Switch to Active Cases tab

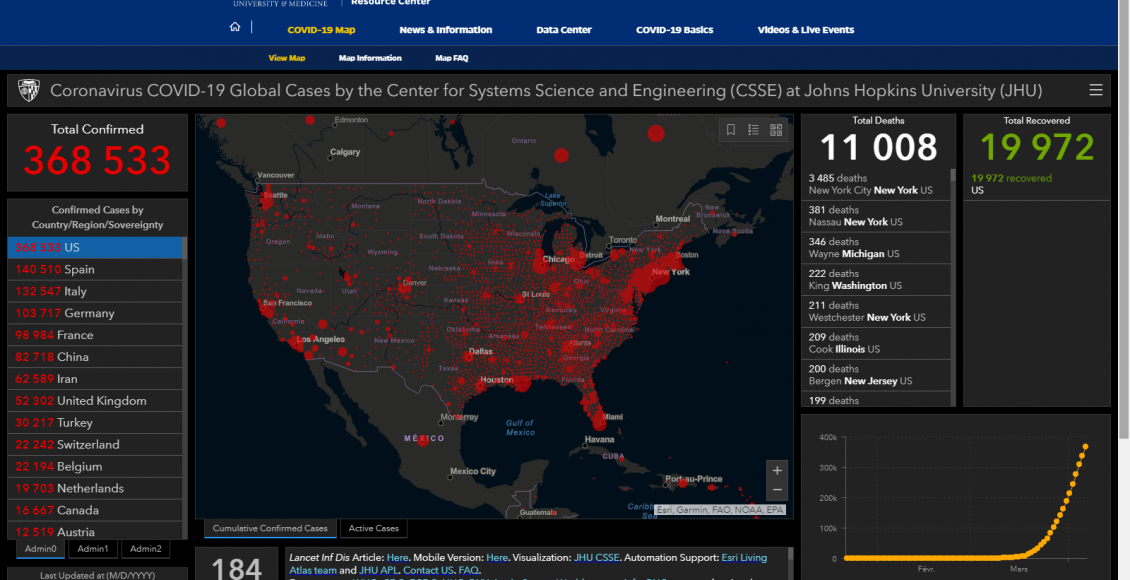click(373, 529)
